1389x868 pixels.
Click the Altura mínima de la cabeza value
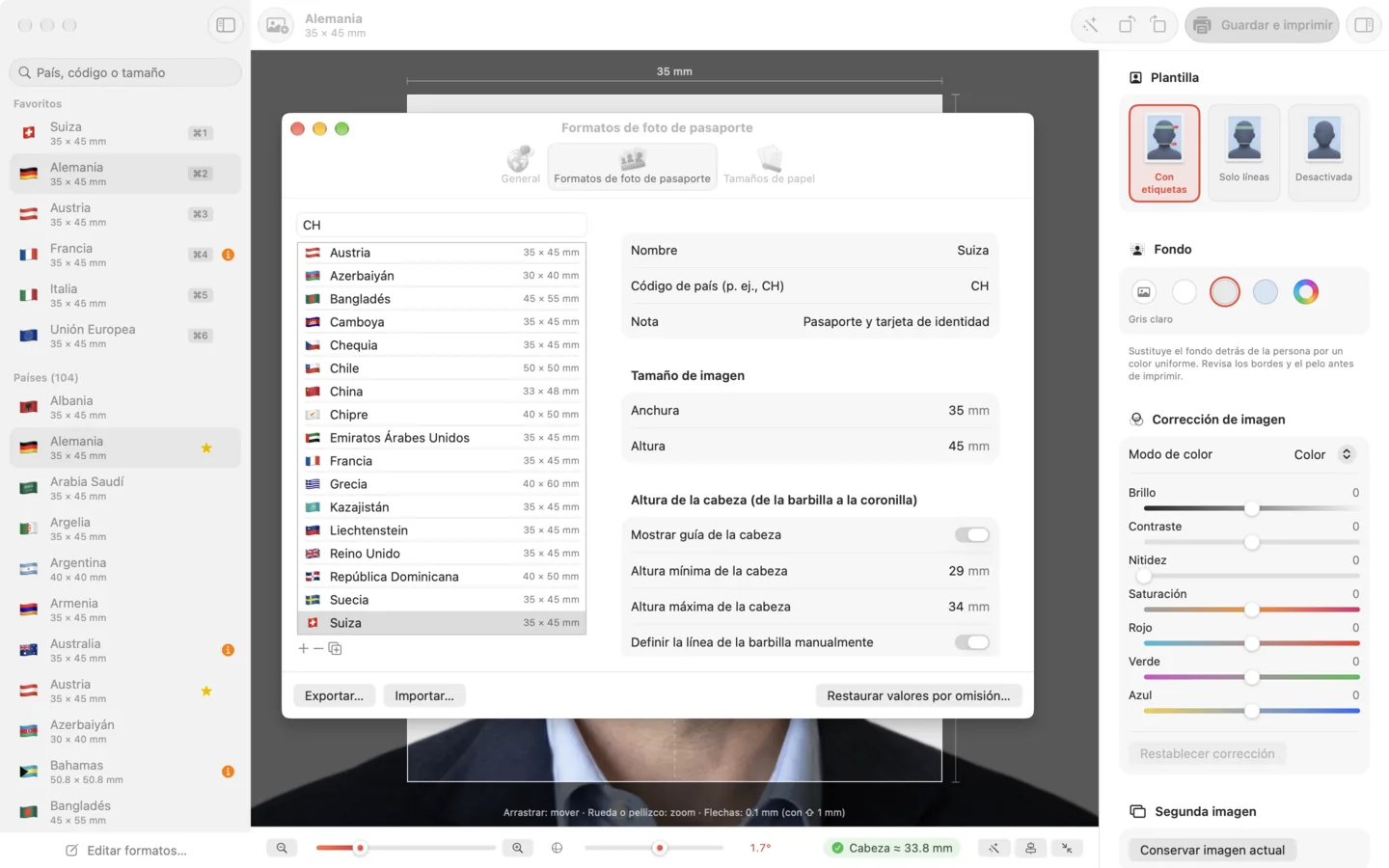click(x=968, y=571)
